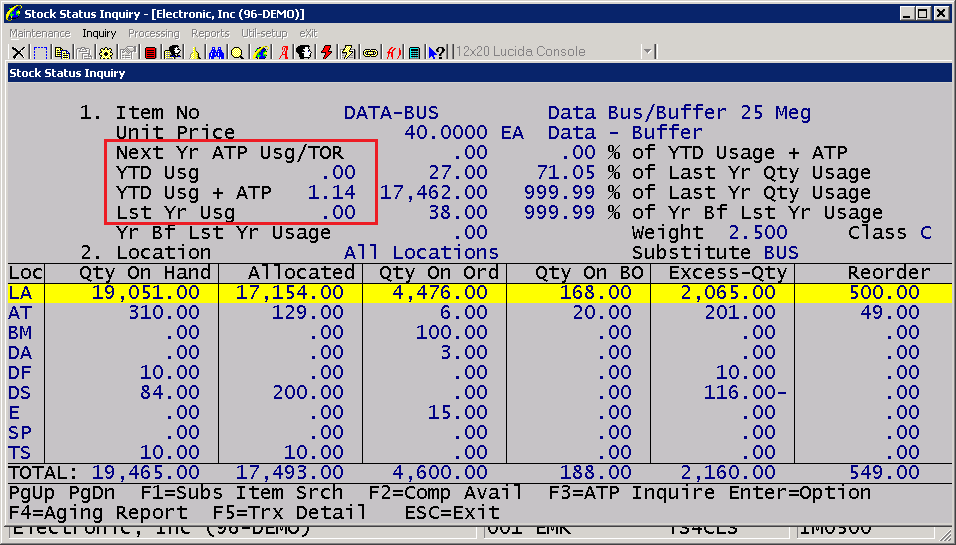
Task: Click the PgDn label
Action: [x=92, y=493]
